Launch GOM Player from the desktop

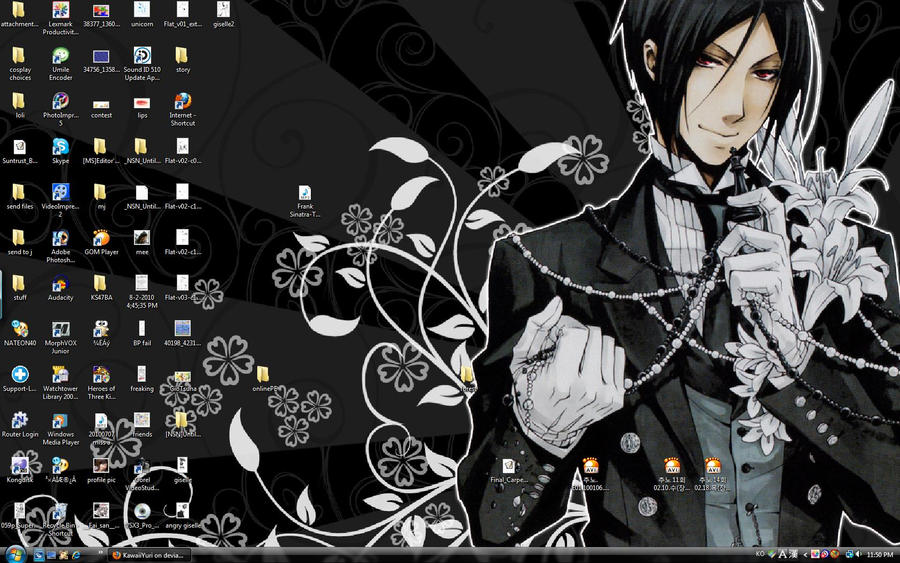pos(101,242)
